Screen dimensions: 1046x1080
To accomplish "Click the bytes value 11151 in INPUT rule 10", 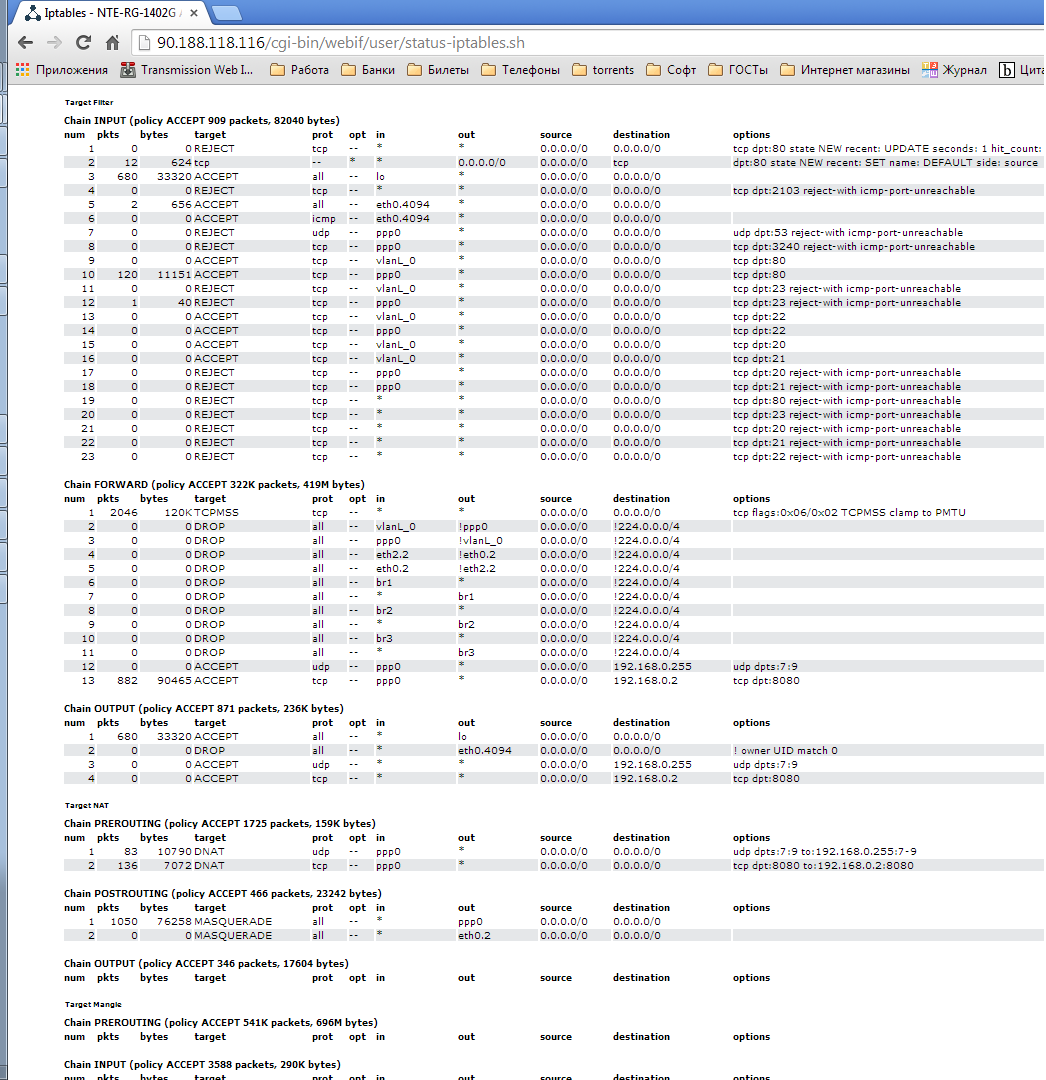I will 174,275.
